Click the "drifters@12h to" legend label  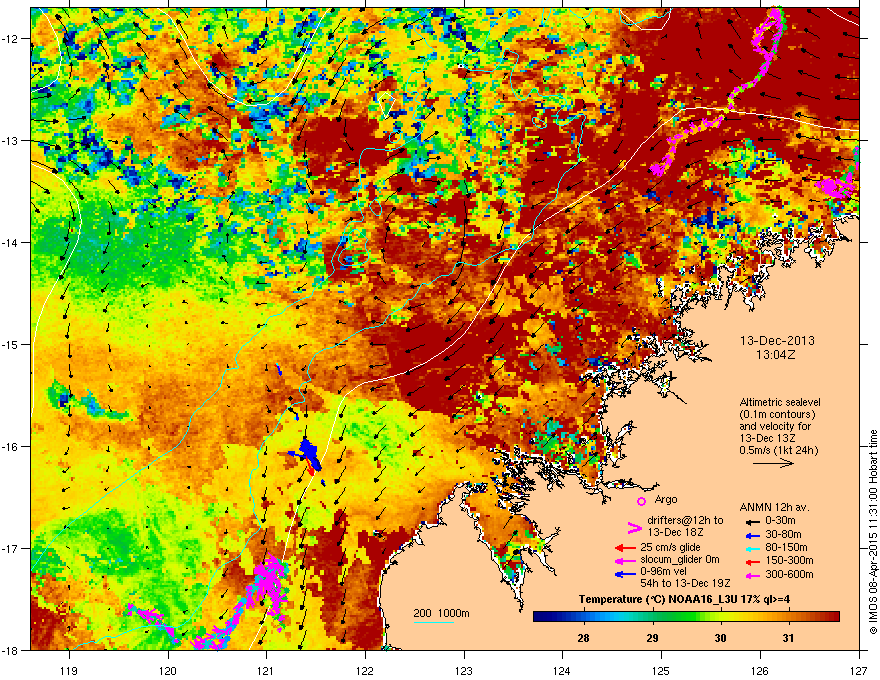click(x=685, y=520)
